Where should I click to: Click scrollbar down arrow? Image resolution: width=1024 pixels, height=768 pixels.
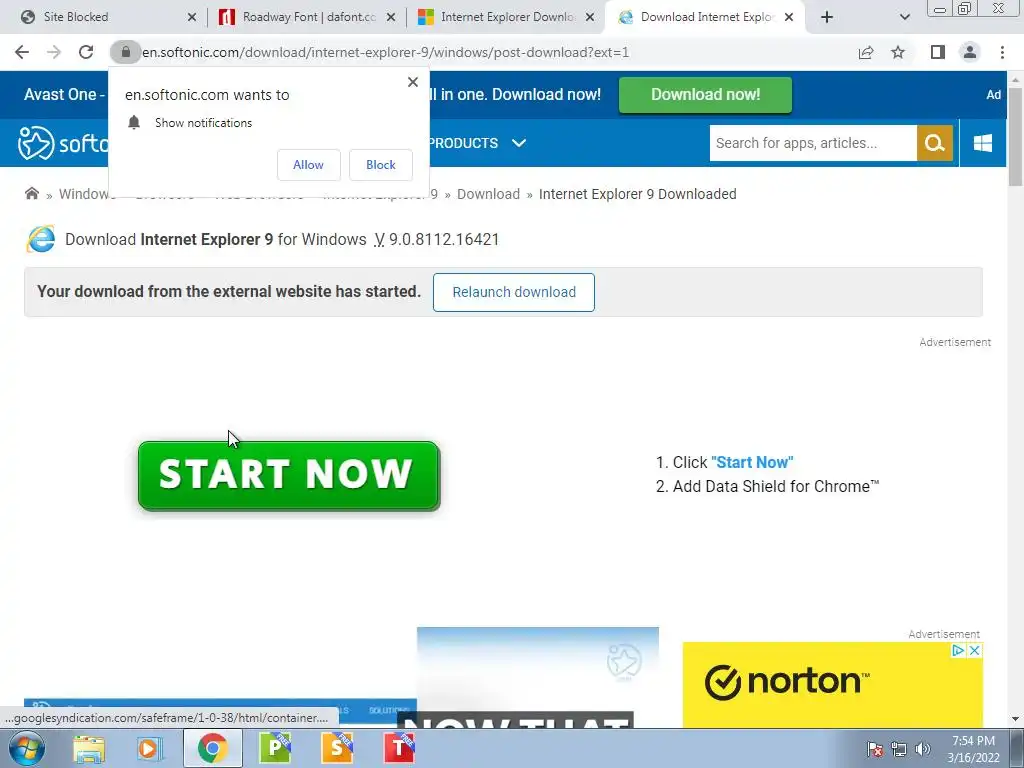[x=1015, y=719]
